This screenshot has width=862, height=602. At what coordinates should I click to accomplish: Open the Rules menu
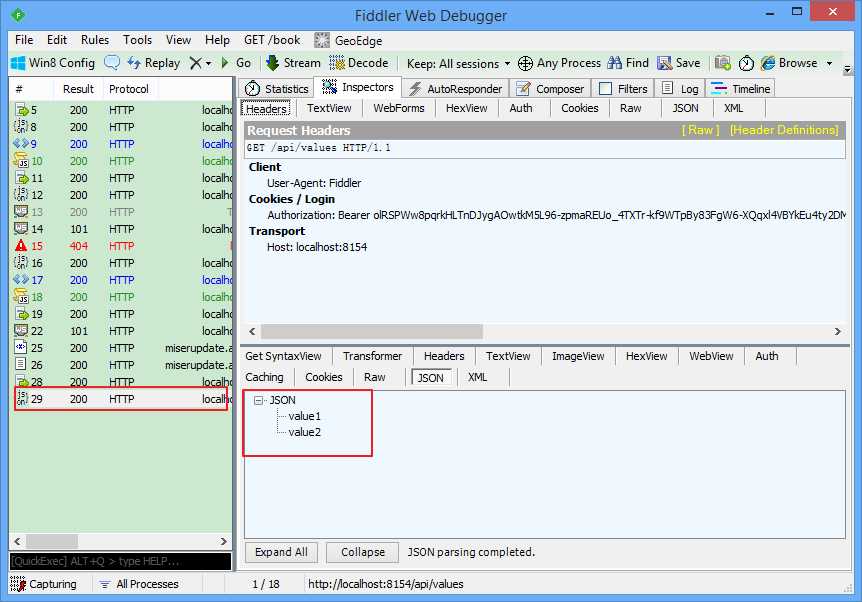point(95,40)
